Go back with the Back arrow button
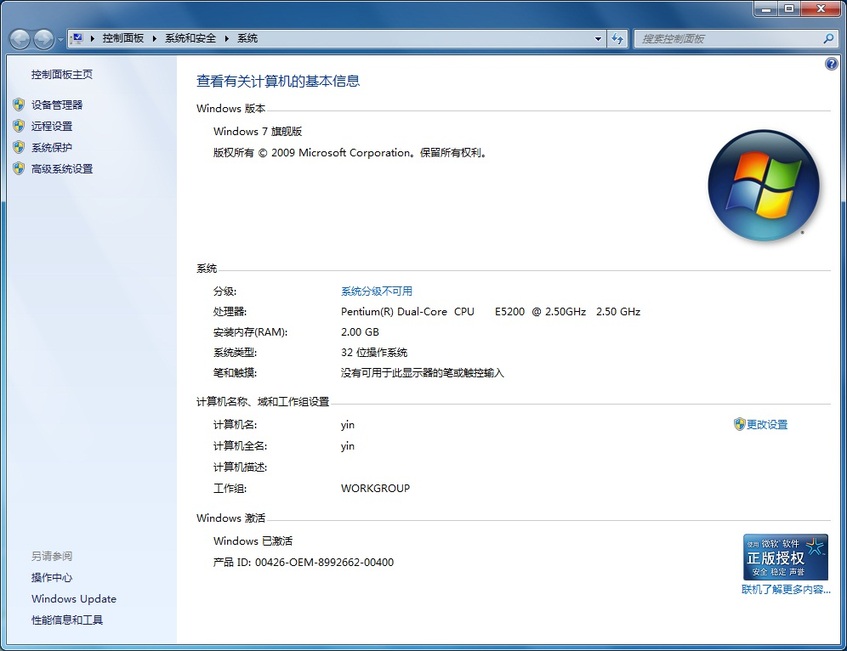The height and width of the screenshot is (651, 847). (x=20, y=39)
